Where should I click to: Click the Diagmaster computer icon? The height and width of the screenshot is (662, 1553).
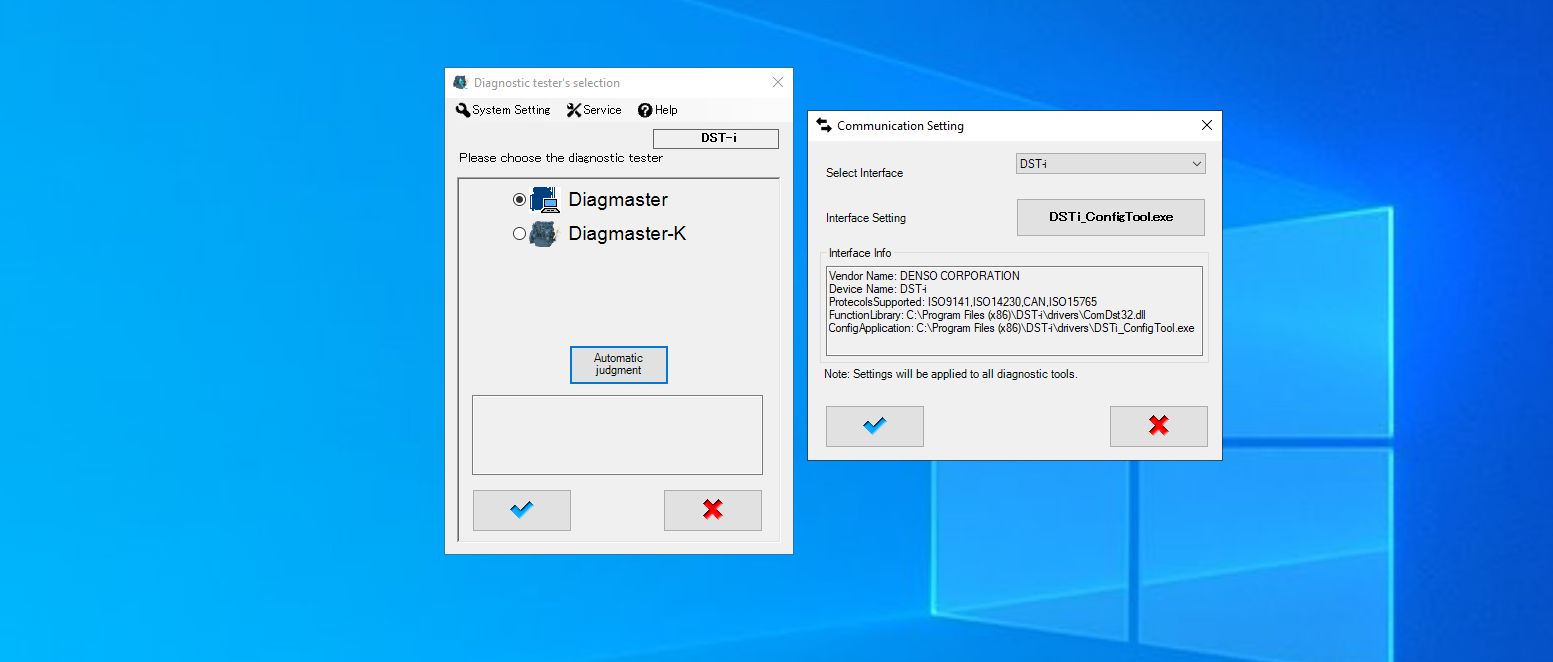(546, 199)
